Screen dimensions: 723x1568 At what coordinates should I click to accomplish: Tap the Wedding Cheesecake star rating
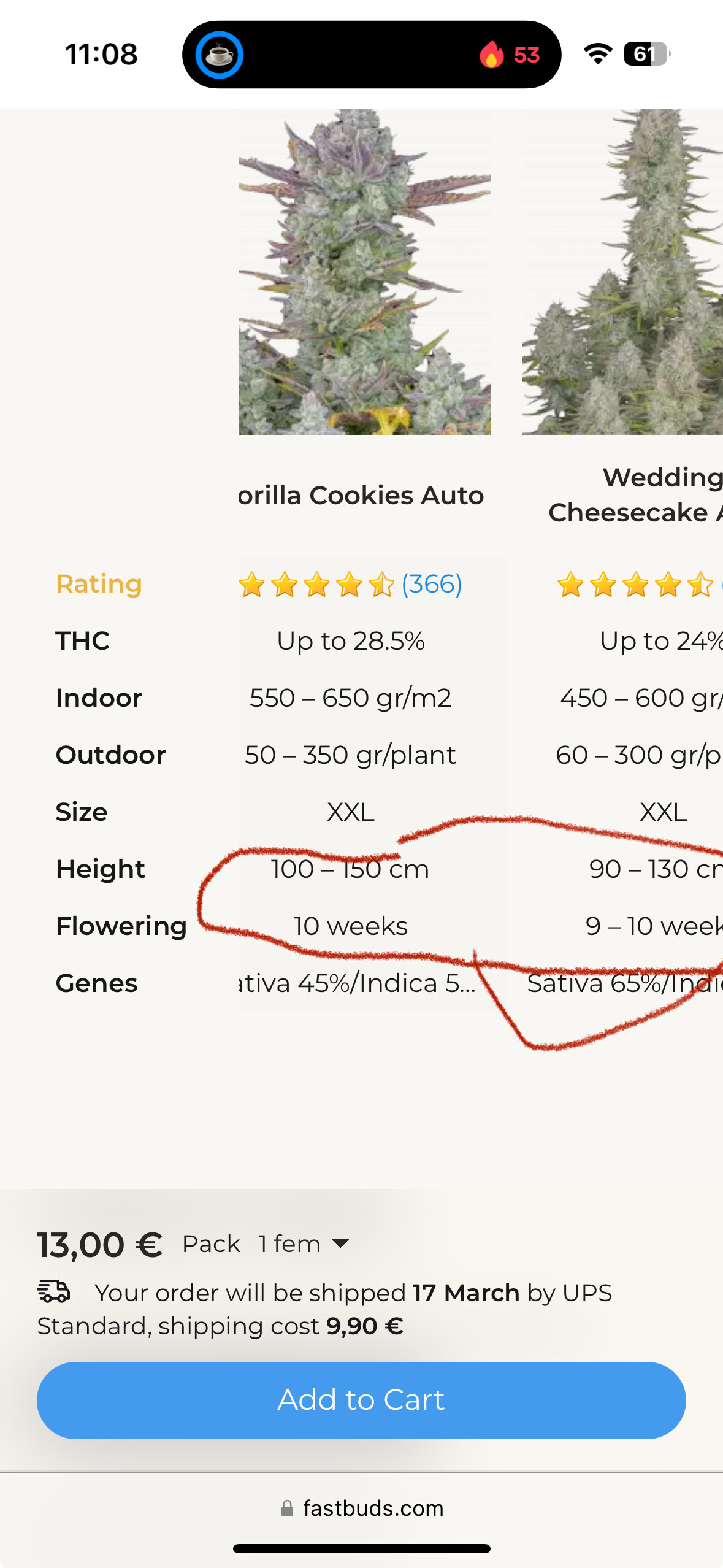point(635,585)
